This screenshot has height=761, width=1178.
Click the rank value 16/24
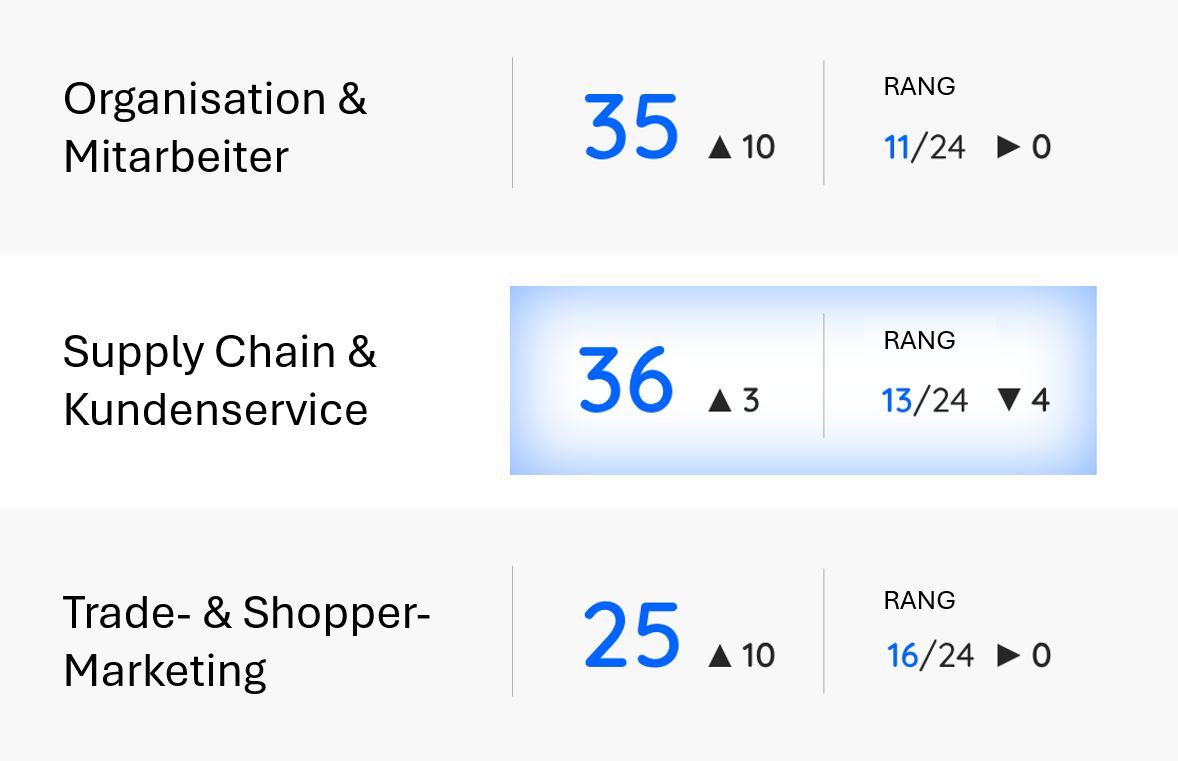click(930, 656)
